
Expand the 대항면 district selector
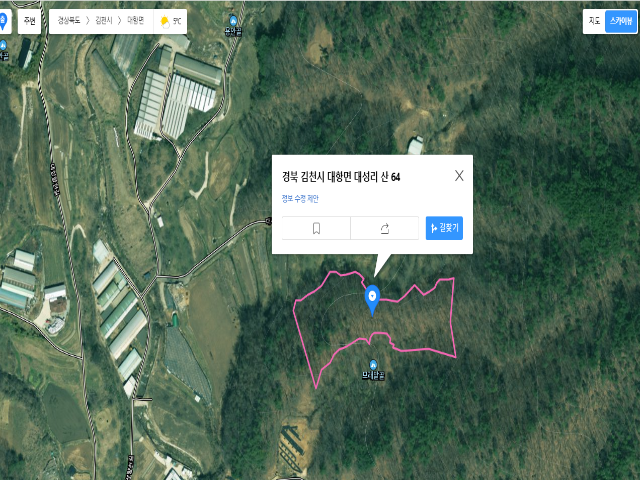[136, 21]
